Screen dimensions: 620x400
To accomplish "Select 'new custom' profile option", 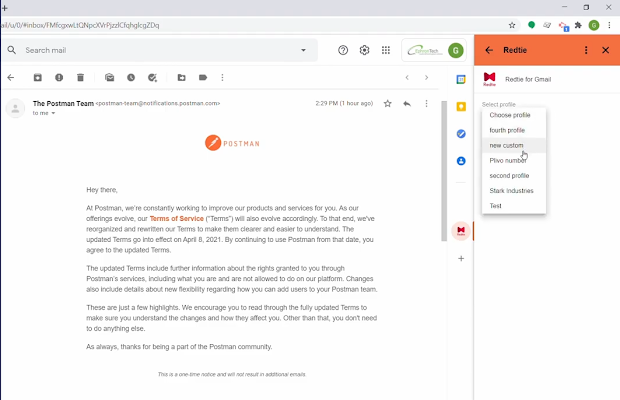I will click(514, 145).
